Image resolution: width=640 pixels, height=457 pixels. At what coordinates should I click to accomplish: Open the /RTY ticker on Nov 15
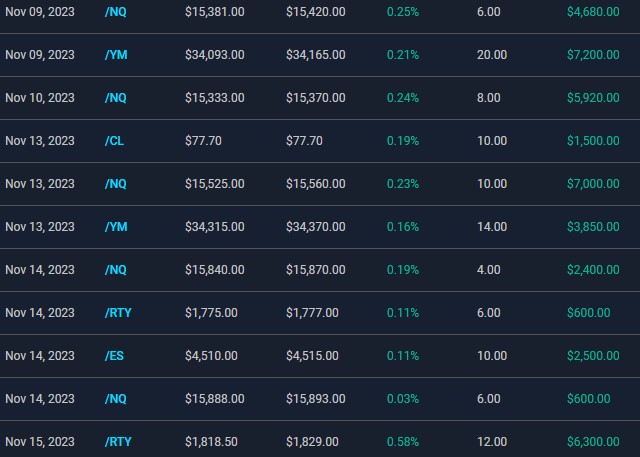tap(118, 442)
